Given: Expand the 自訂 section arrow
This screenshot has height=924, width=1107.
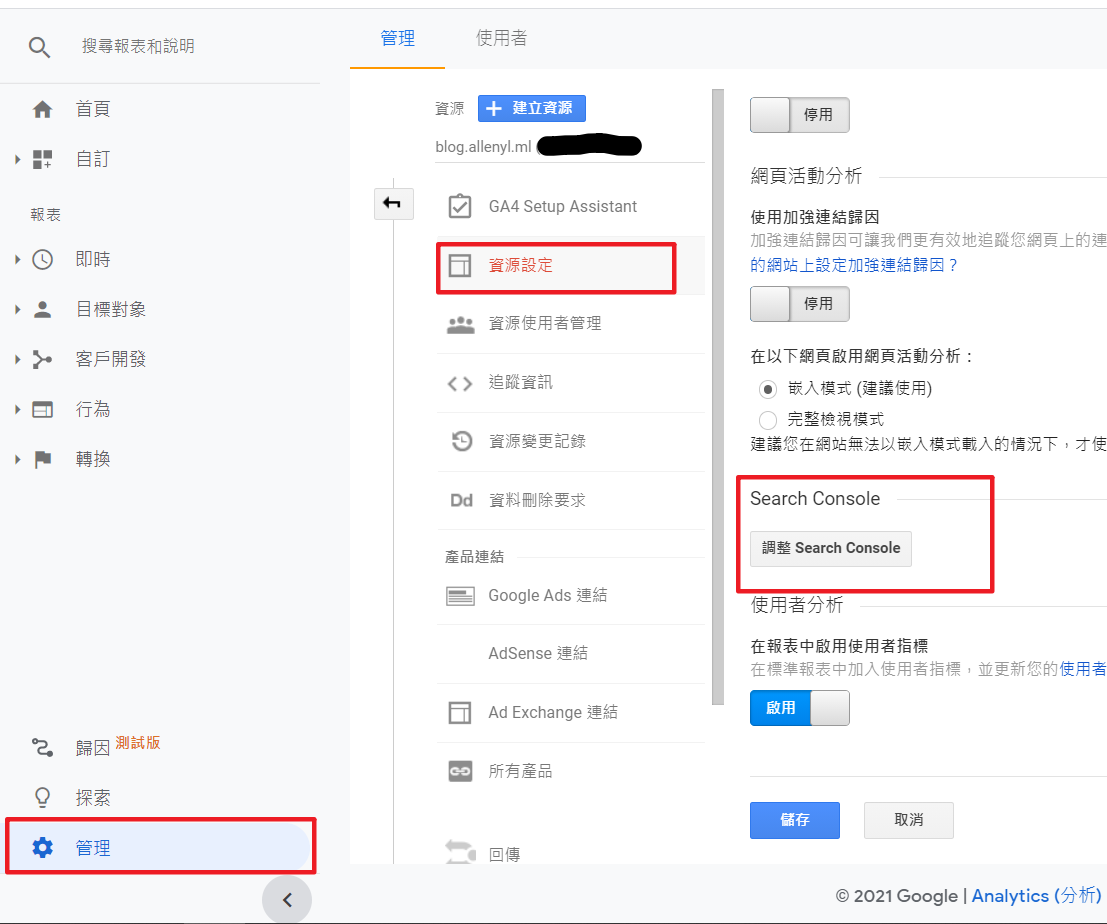Looking at the screenshot, I should (x=17, y=159).
